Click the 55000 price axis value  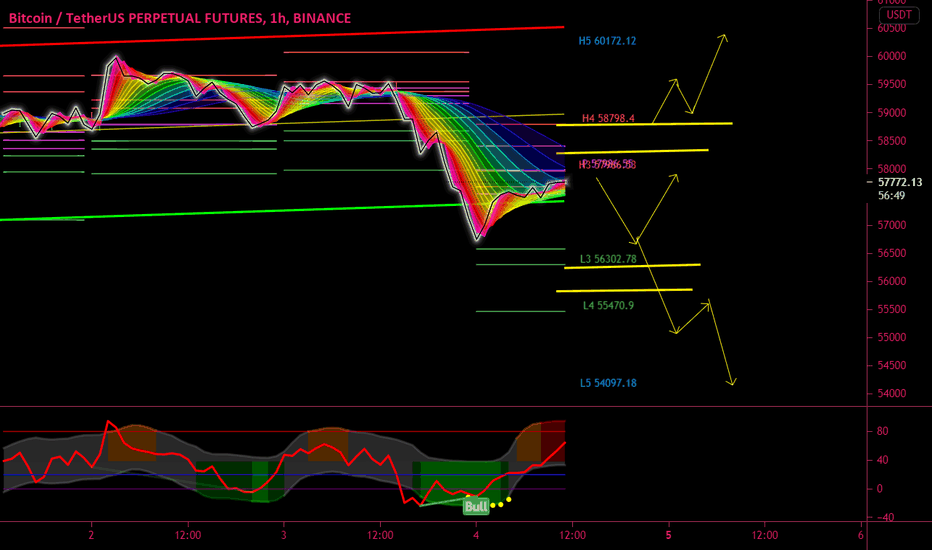892,337
